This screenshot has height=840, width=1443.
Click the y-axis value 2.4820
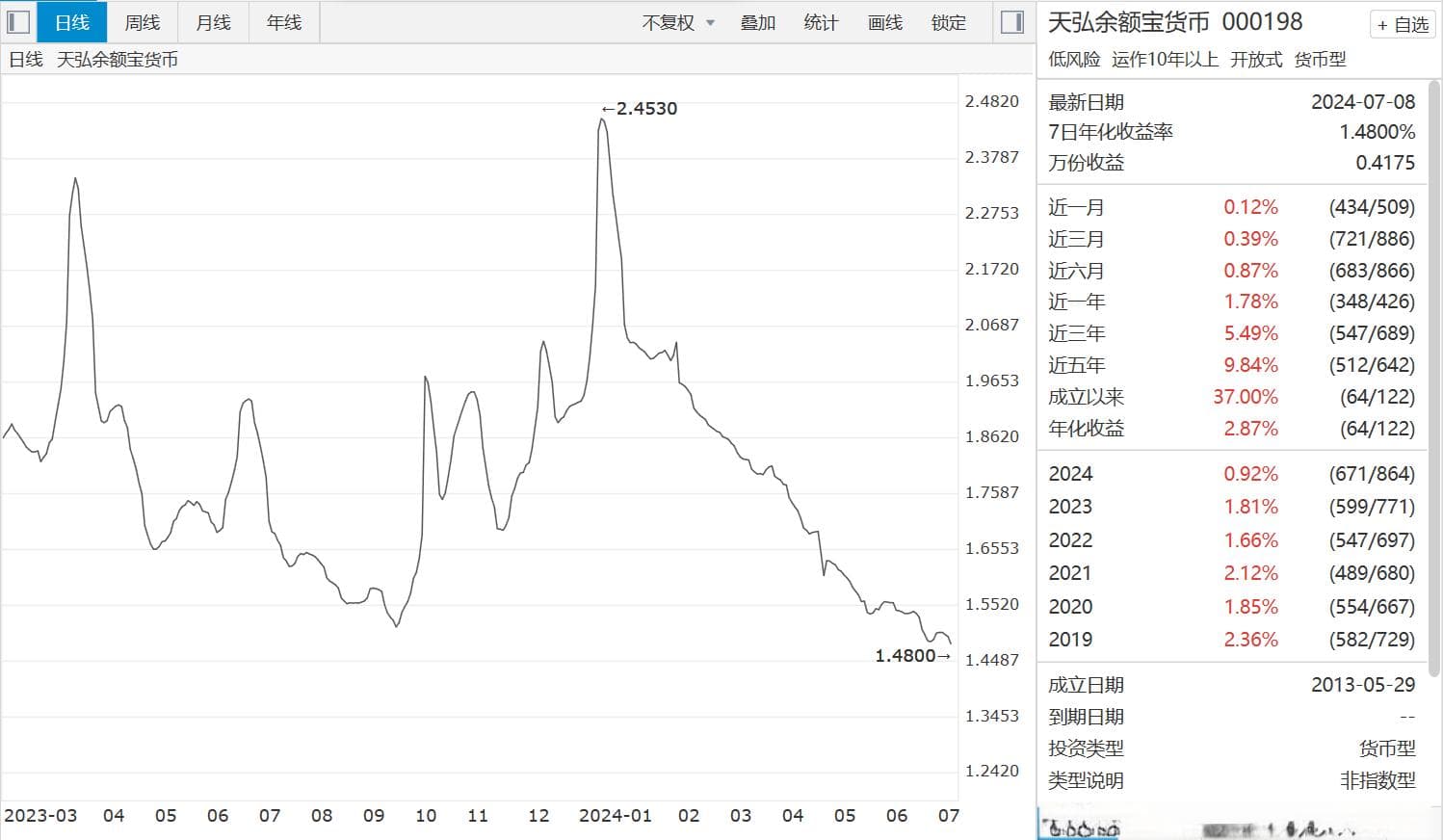point(991,101)
